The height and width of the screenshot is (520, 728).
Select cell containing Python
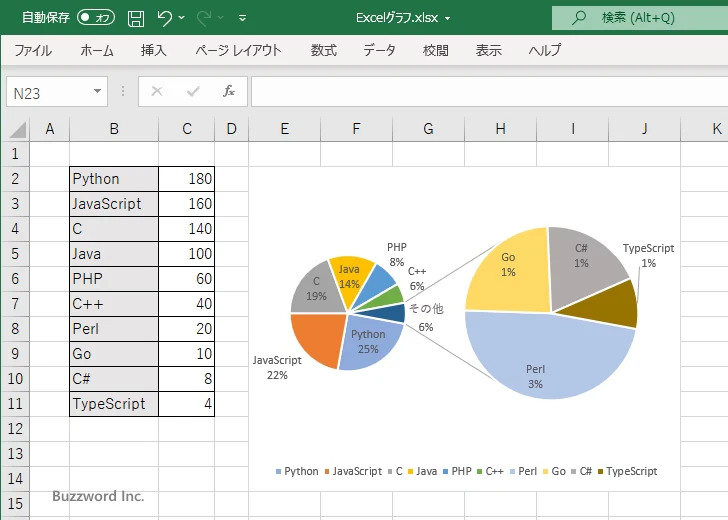(x=114, y=179)
